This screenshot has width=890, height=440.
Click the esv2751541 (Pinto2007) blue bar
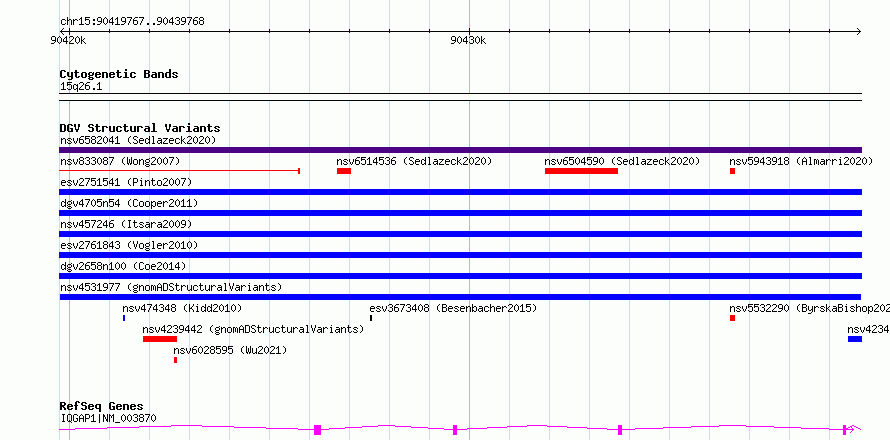click(460, 192)
